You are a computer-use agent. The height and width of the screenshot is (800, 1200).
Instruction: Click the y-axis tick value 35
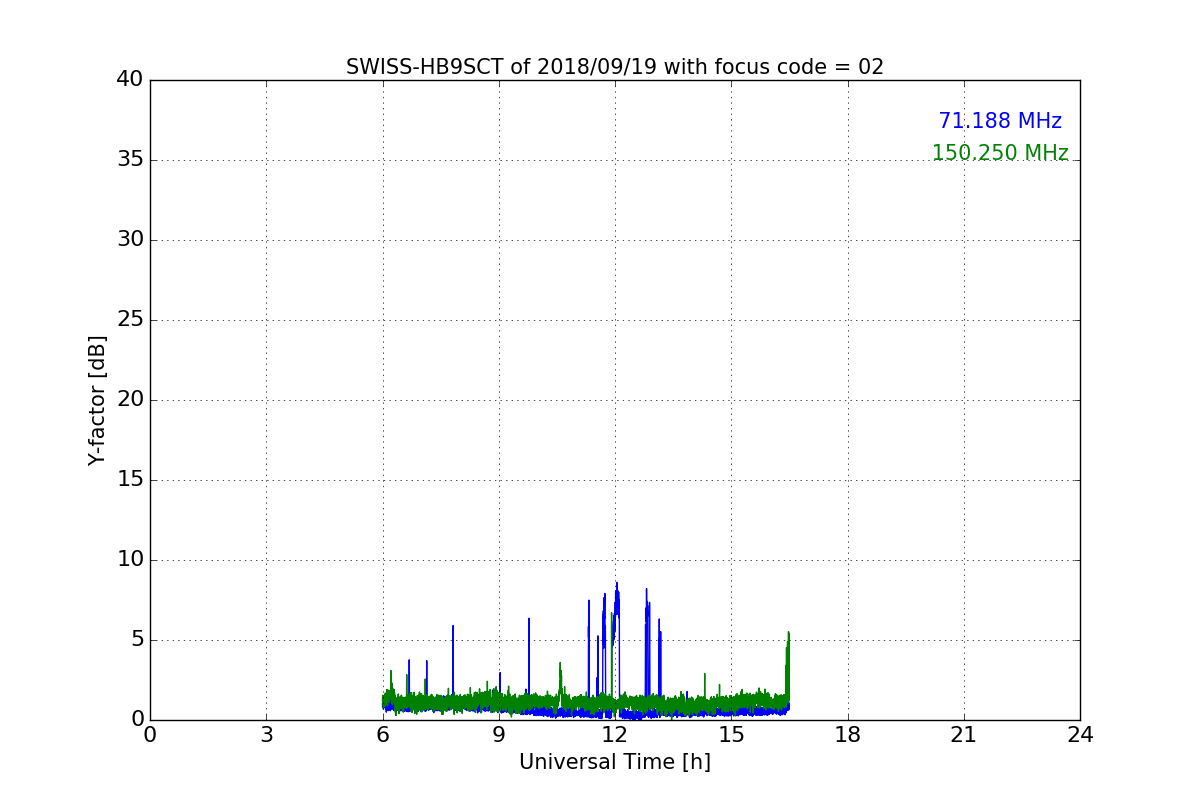tap(130, 160)
